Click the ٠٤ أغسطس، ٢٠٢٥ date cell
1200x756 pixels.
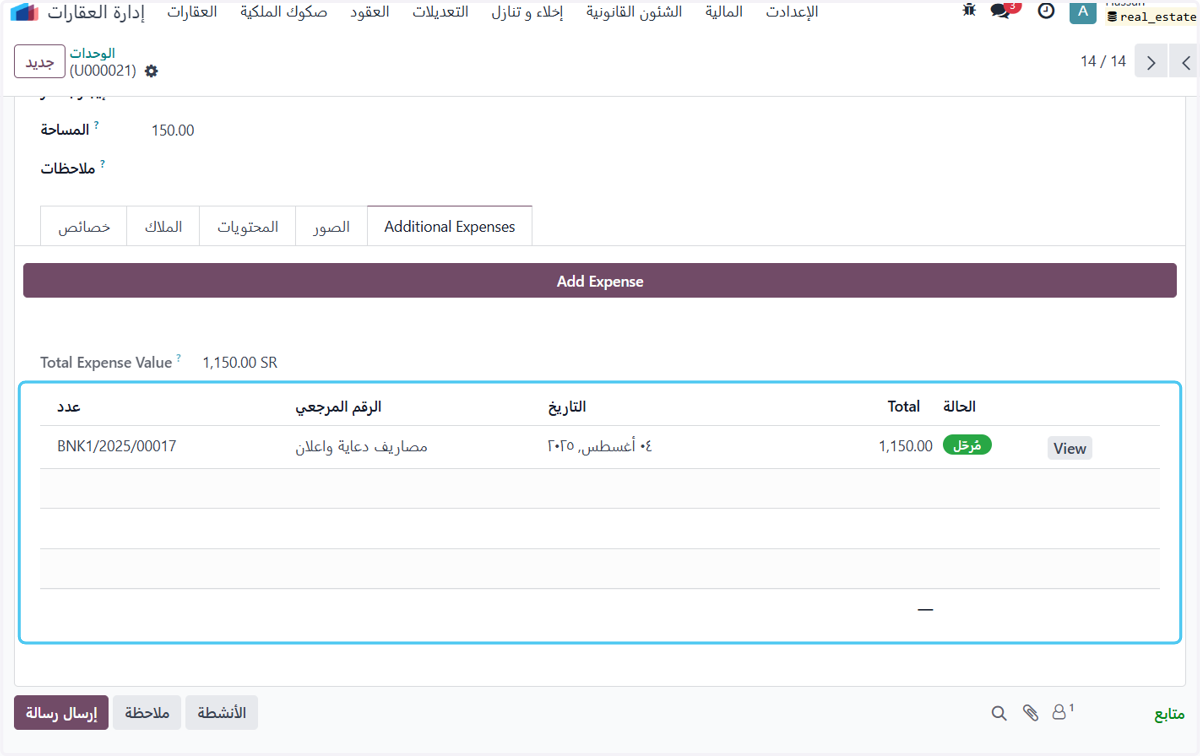pyautogui.click(x=600, y=446)
